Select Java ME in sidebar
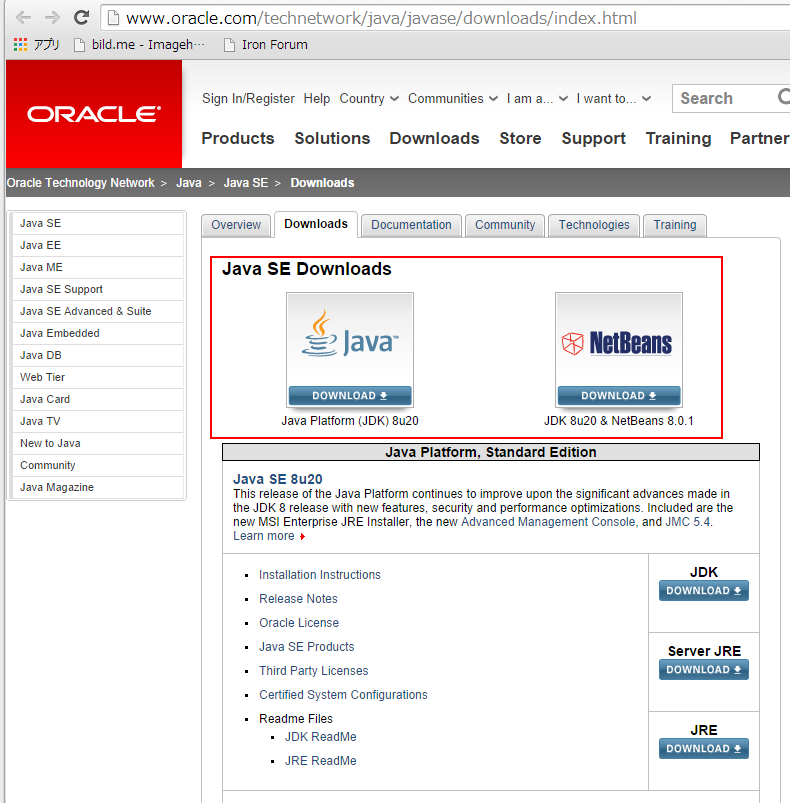The height and width of the screenshot is (803, 790). [x=97, y=267]
